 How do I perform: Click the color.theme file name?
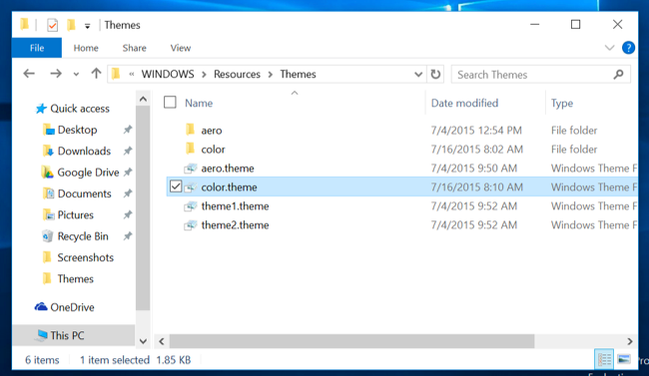tap(229, 187)
